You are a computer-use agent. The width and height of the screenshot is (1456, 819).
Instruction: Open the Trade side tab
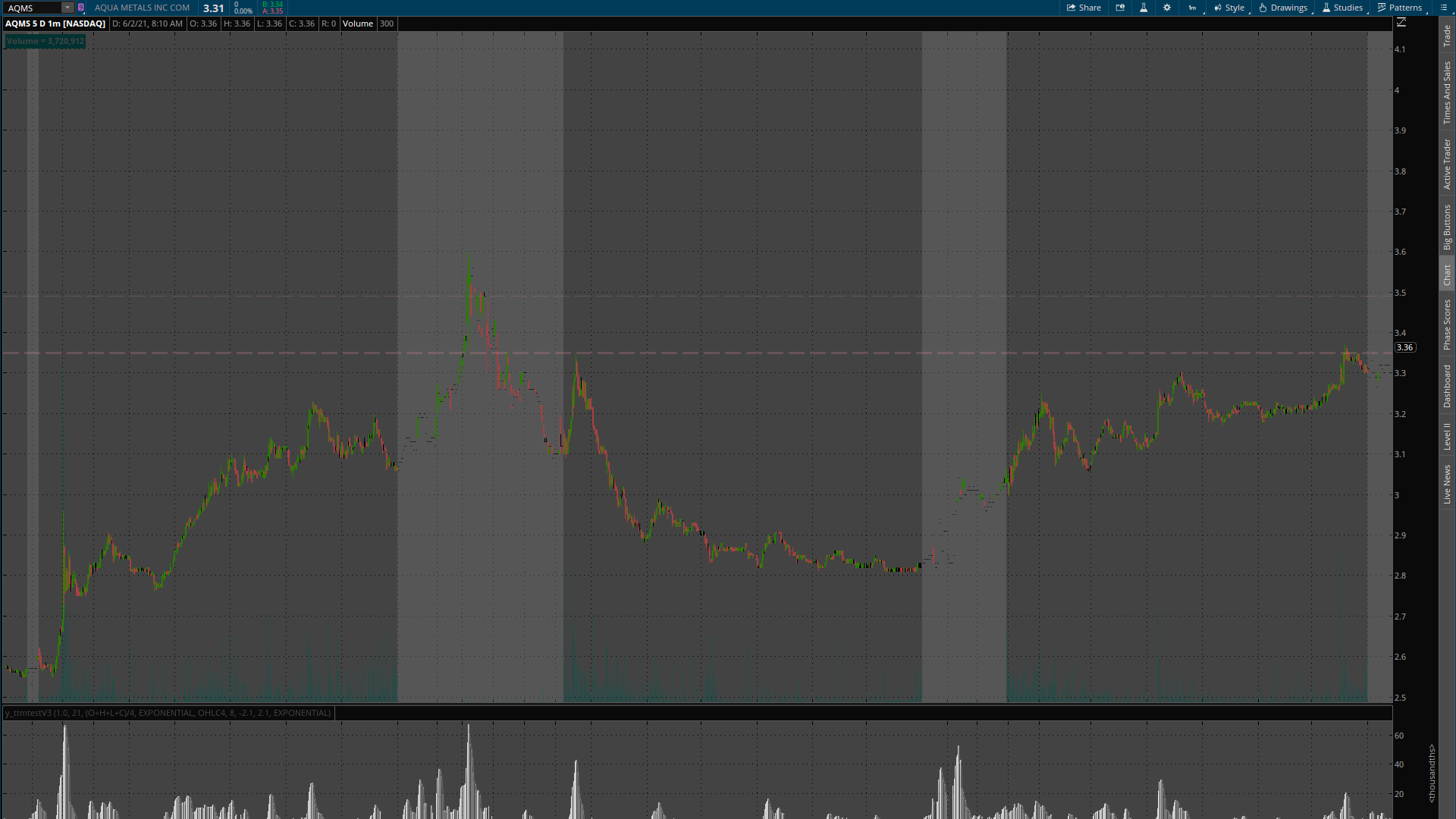pyautogui.click(x=1447, y=36)
